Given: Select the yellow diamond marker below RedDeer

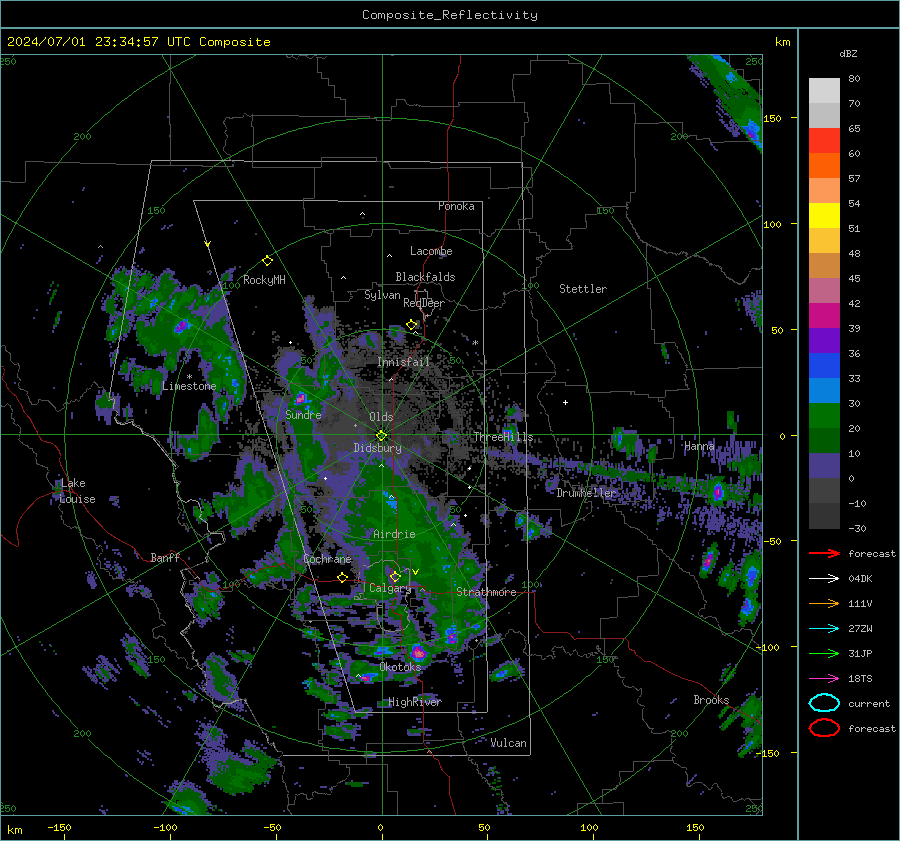Looking at the screenshot, I should click(x=411, y=325).
